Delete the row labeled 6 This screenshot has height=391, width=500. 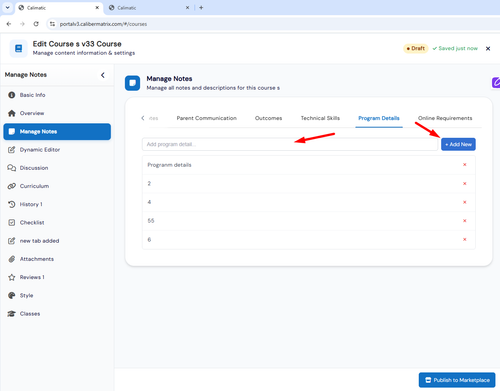(465, 239)
